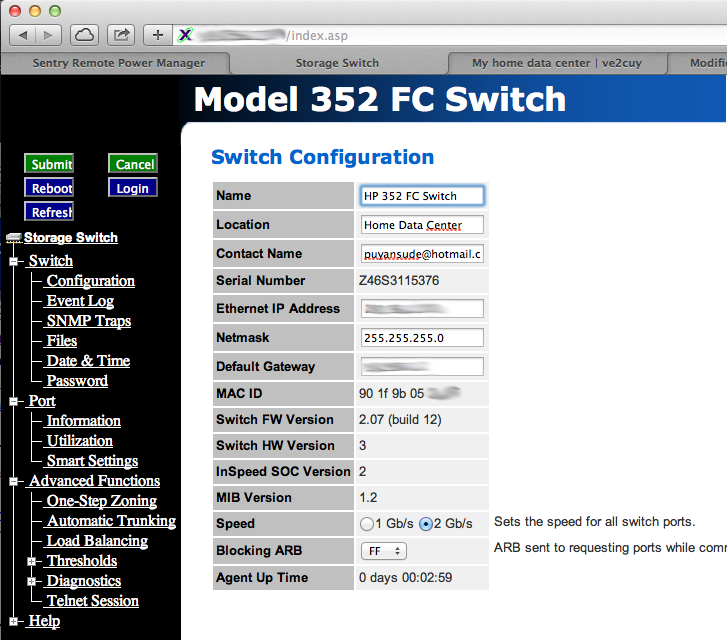Image resolution: width=727 pixels, height=640 pixels.
Task: Open the Telnet Session link
Action: (x=92, y=601)
